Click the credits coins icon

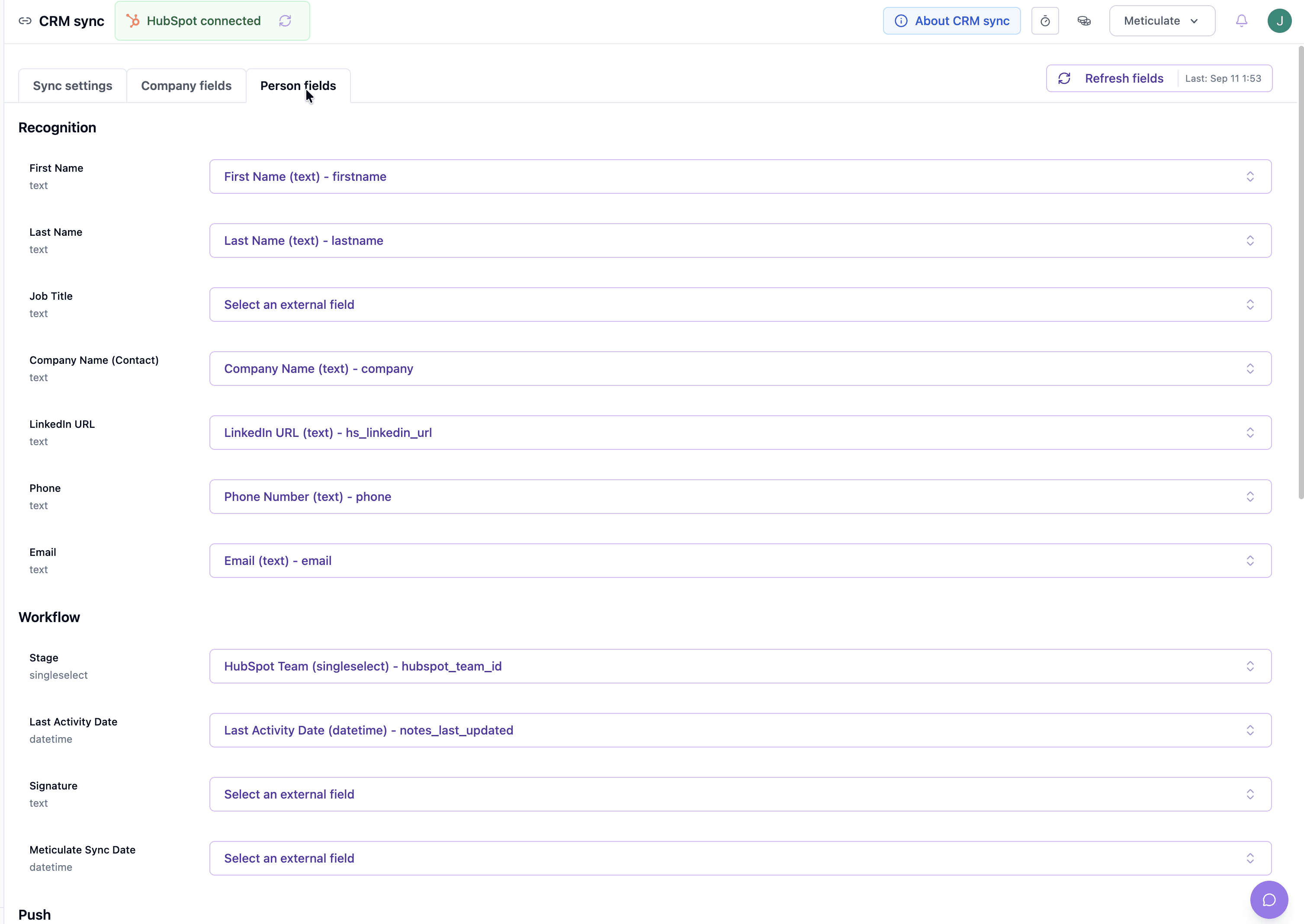[x=1084, y=21]
